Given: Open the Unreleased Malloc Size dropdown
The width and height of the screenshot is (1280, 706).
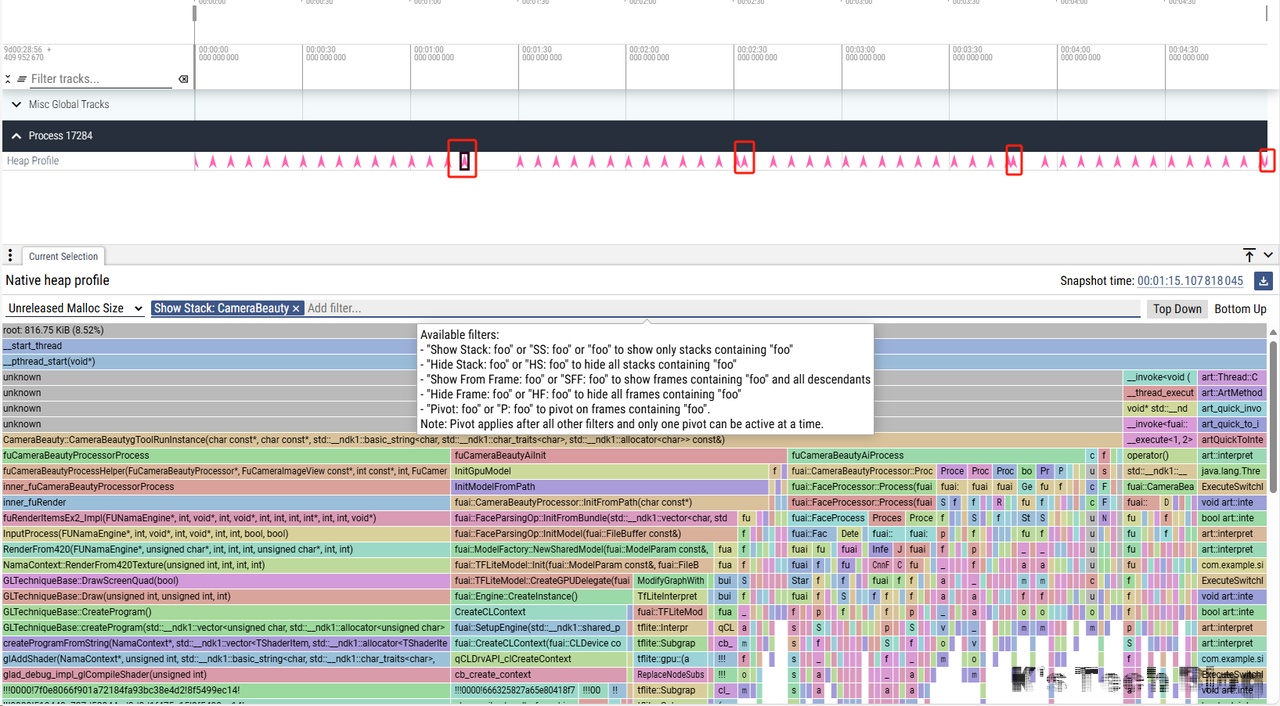Looking at the screenshot, I should click(74, 309).
